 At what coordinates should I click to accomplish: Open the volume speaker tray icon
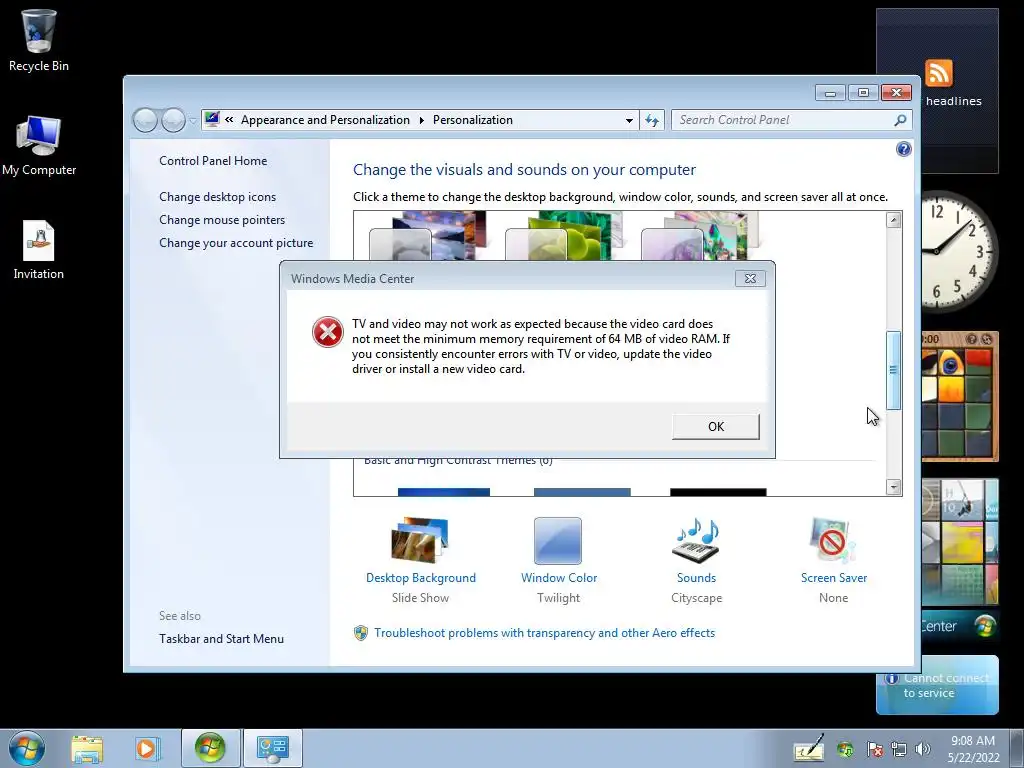[x=923, y=750]
